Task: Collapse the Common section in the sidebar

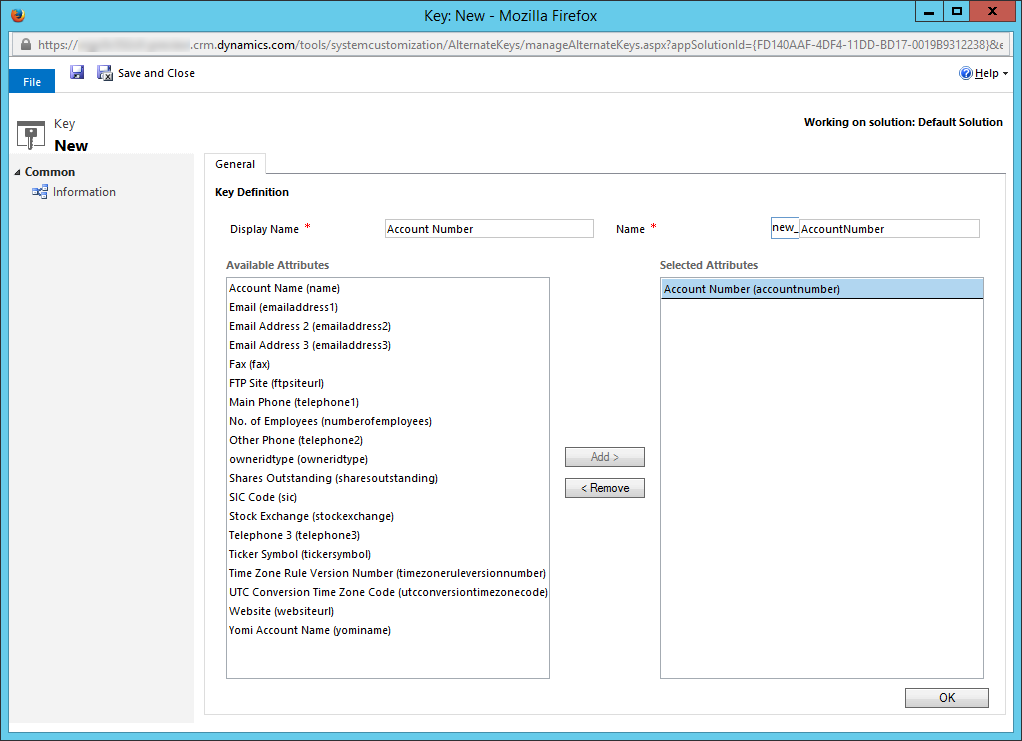Action: click(x=16, y=171)
